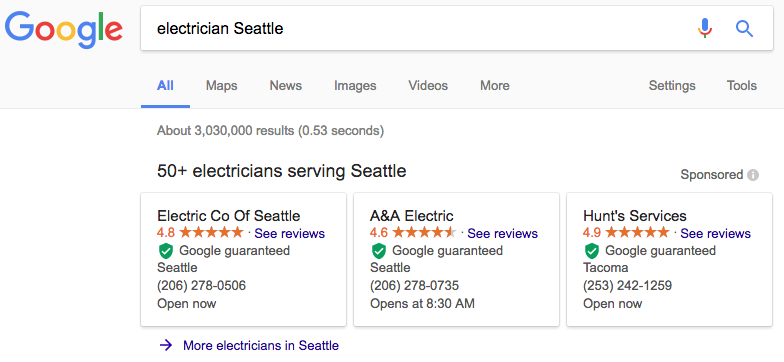This screenshot has width=784, height=362.
Task: Click Electric Co Of Seattle's Google guaranteed shield
Action: [x=165, y=251]
